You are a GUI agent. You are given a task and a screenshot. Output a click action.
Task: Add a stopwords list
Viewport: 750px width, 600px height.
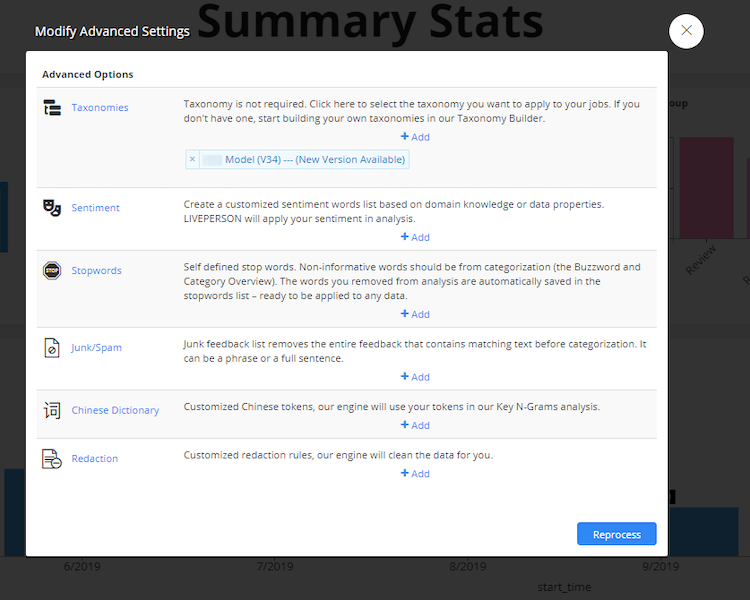point(415,314)
